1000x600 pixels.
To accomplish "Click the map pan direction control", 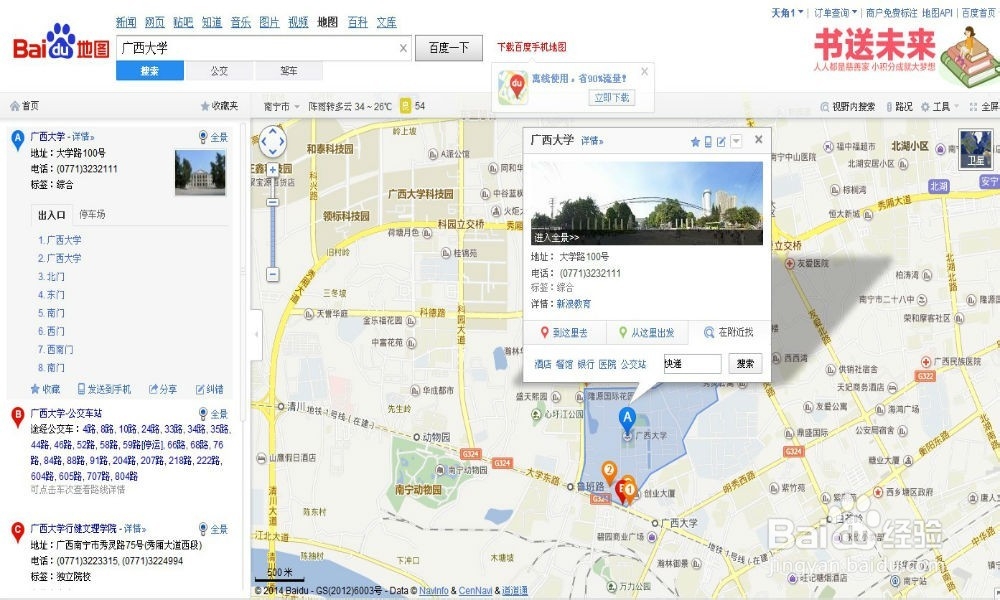I will click(x=272, y=141).
